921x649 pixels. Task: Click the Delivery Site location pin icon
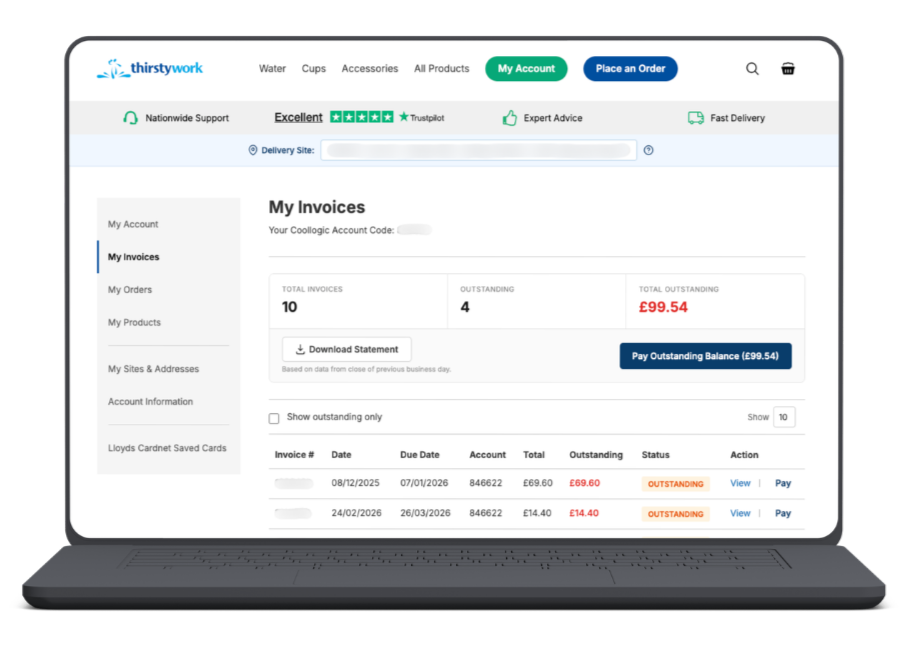(251, 150)
